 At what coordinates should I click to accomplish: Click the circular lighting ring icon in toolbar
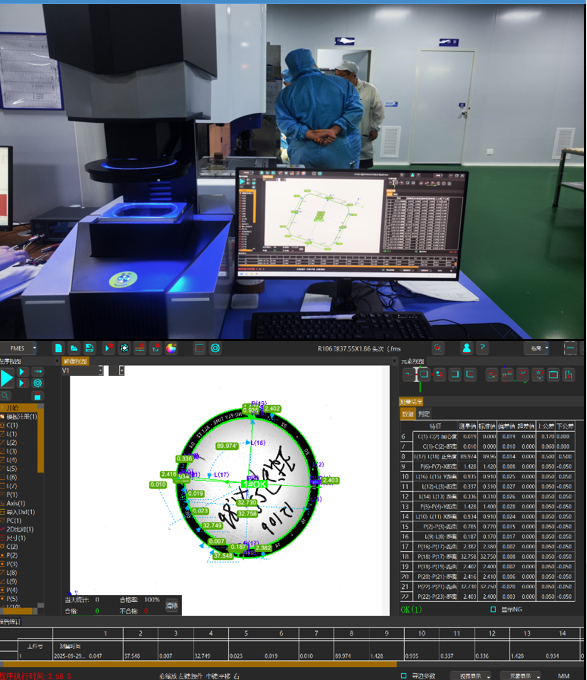[124, 348]
